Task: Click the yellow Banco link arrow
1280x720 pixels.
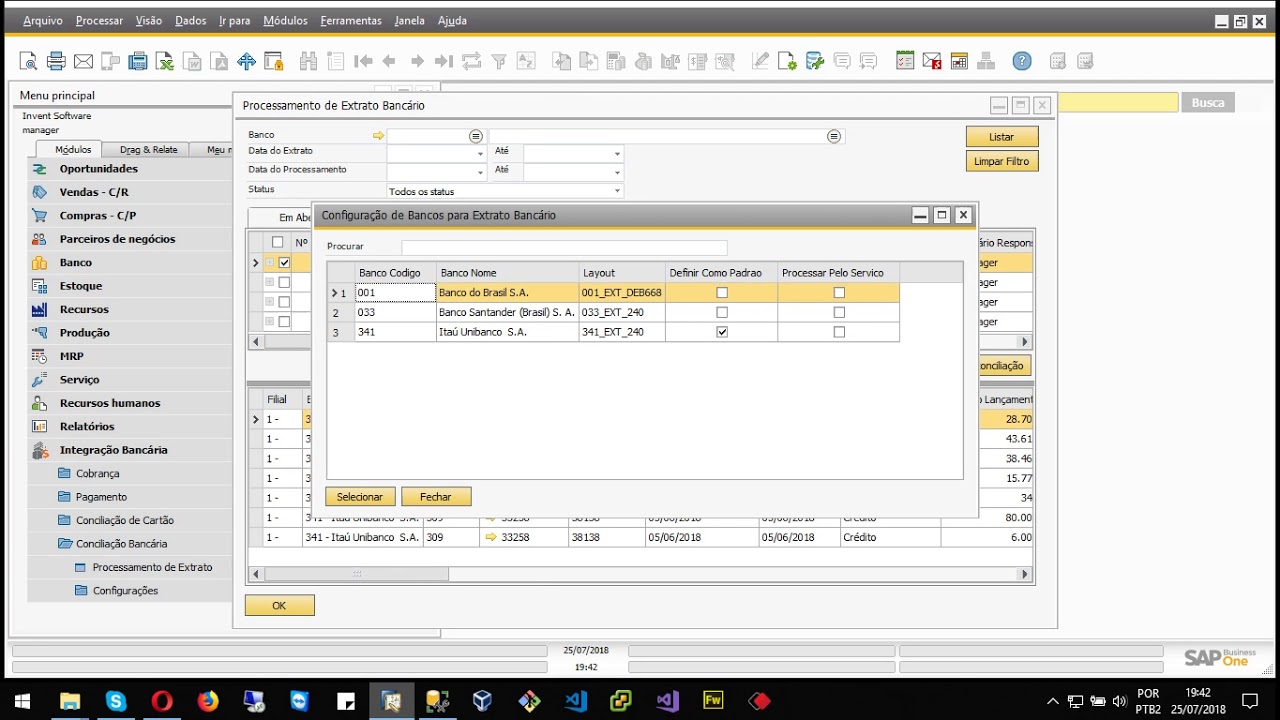Action: click(x=378, y=136)
